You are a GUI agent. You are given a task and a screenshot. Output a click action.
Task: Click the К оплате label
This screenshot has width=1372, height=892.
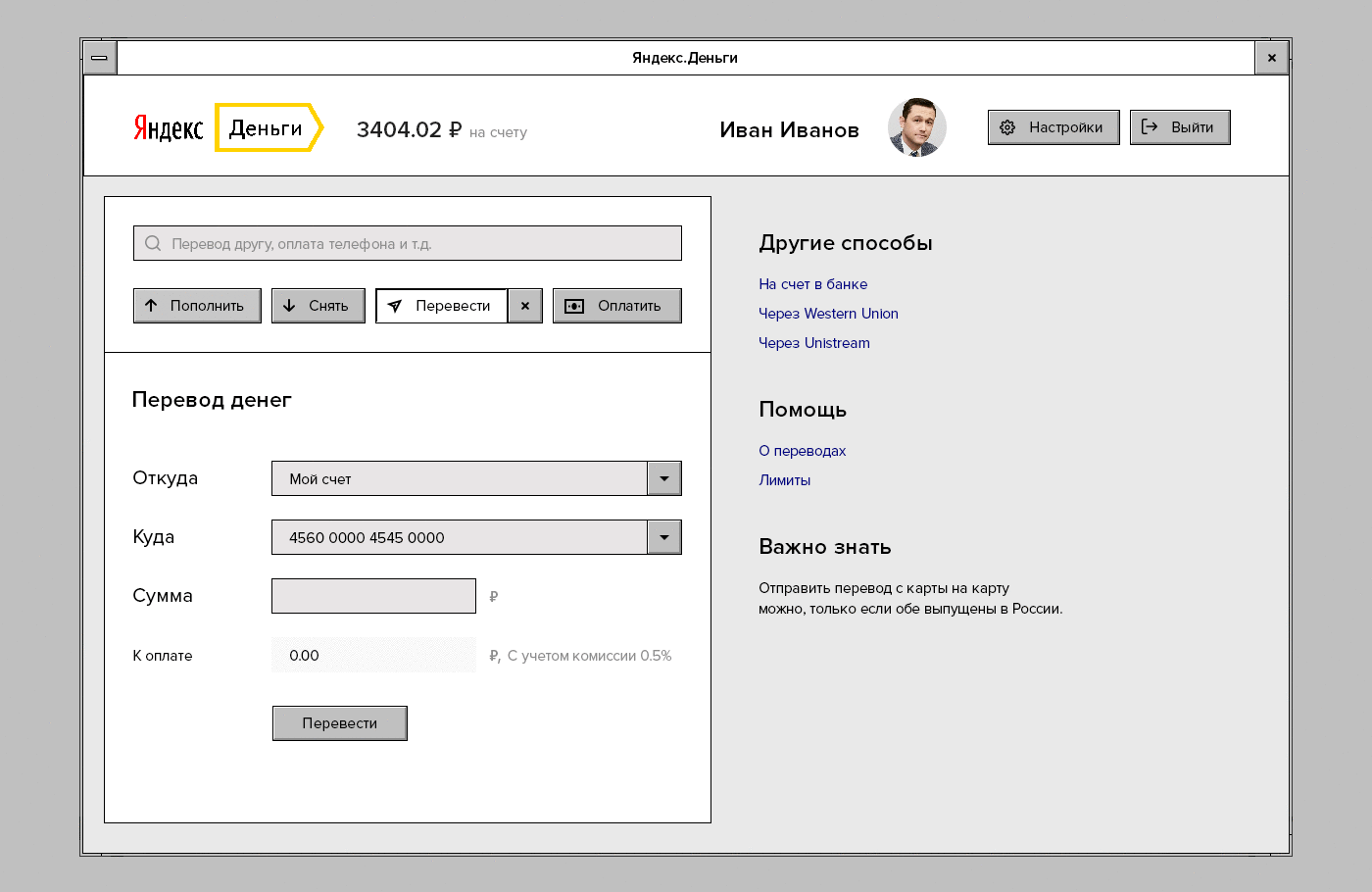tap(163, 656)
